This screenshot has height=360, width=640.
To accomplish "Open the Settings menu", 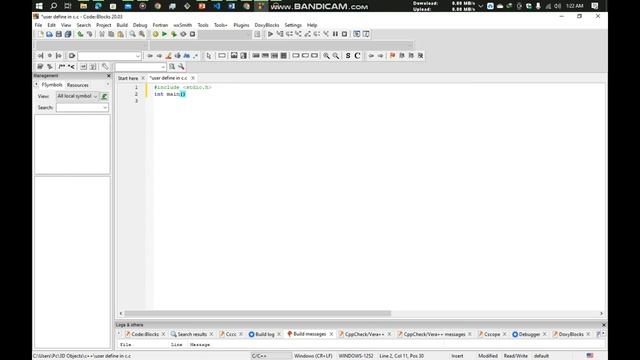I will click(293, 25).
